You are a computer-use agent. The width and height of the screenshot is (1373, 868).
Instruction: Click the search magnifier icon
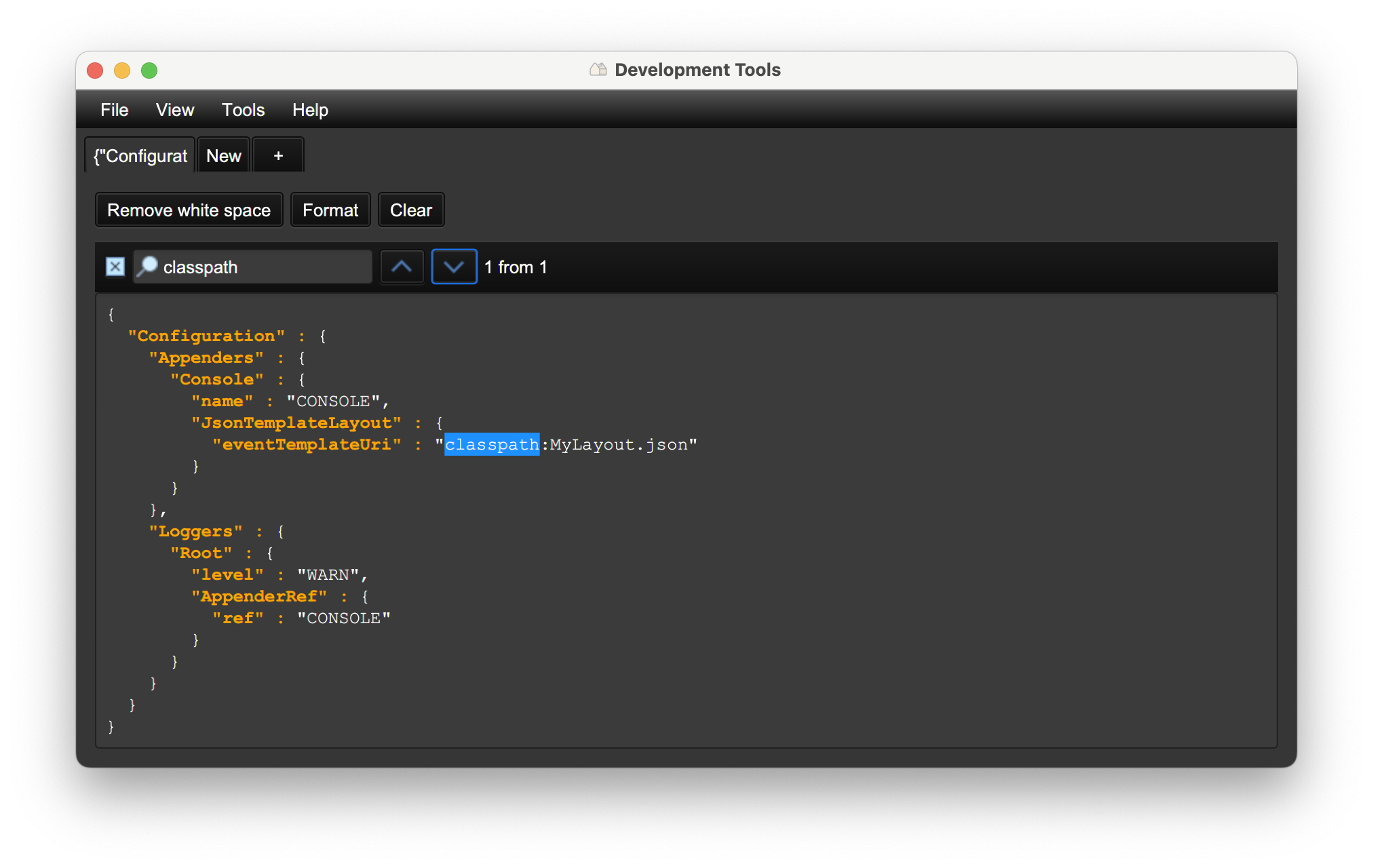[147, 266]
